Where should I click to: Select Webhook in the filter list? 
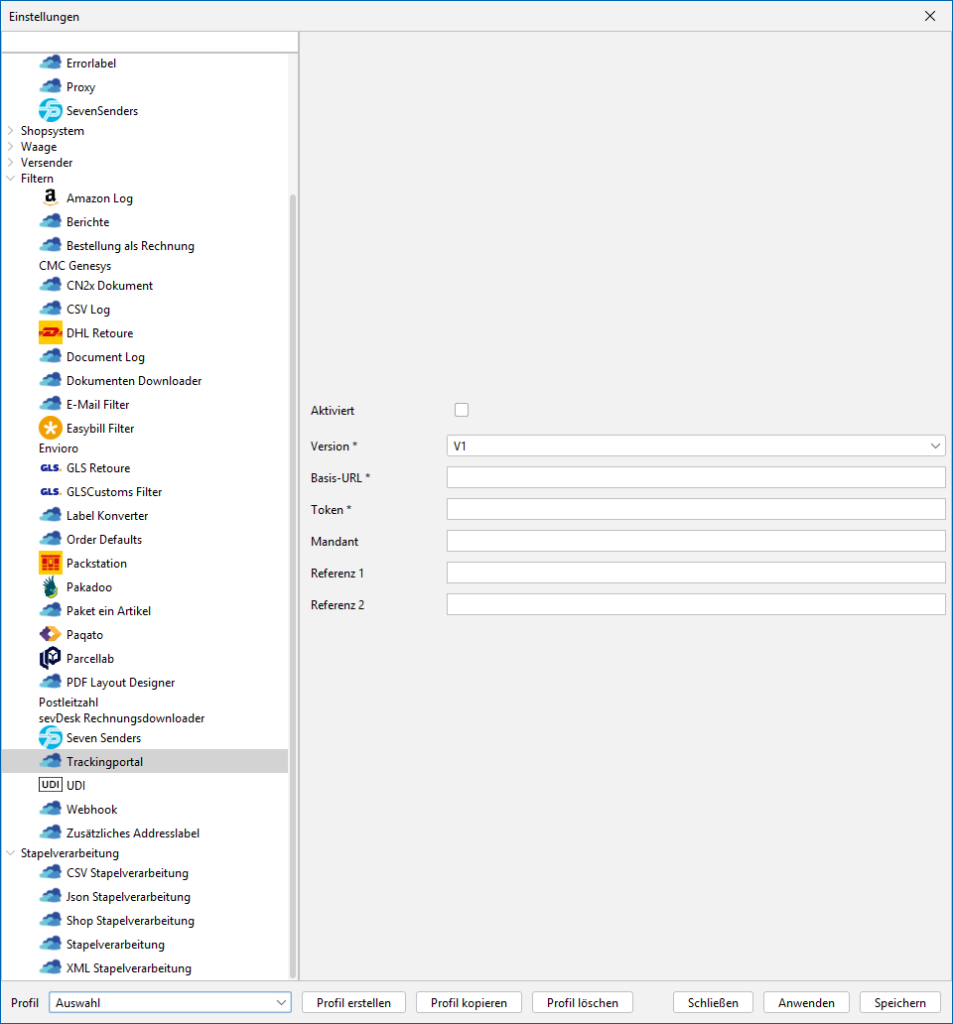[x=92, y=810]
